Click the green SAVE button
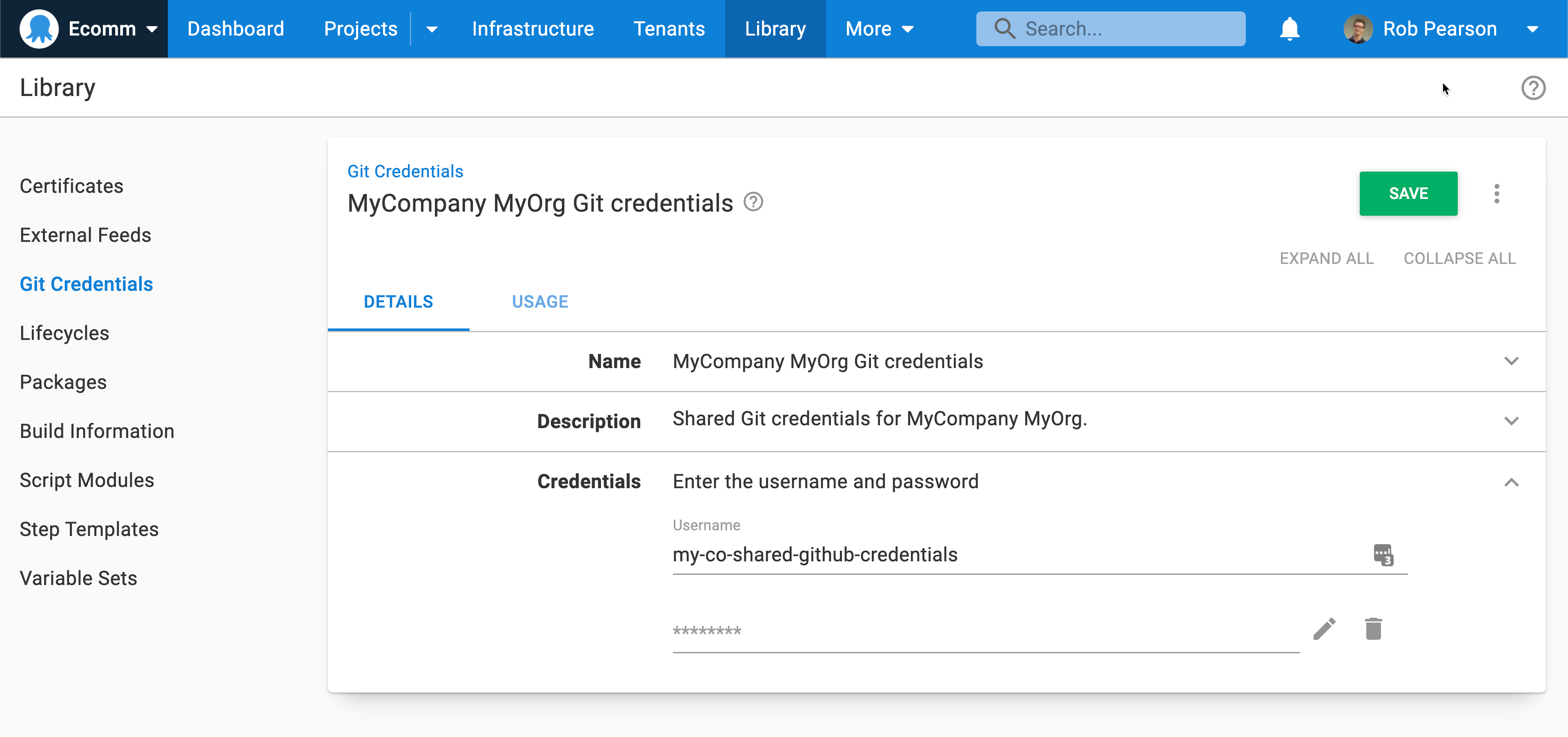This screenshot has width=1568, height=737. pos(1408,194)
